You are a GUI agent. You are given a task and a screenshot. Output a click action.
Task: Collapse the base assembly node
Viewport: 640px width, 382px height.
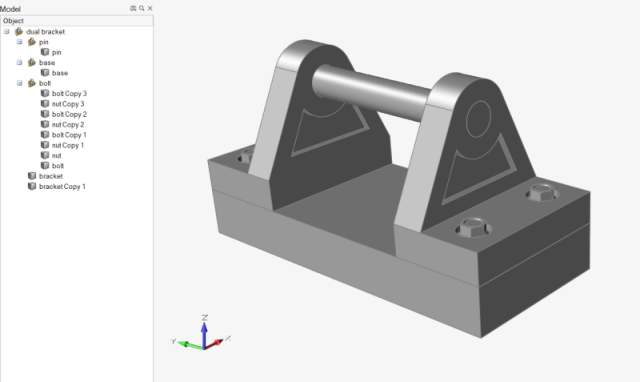(19, 62)
